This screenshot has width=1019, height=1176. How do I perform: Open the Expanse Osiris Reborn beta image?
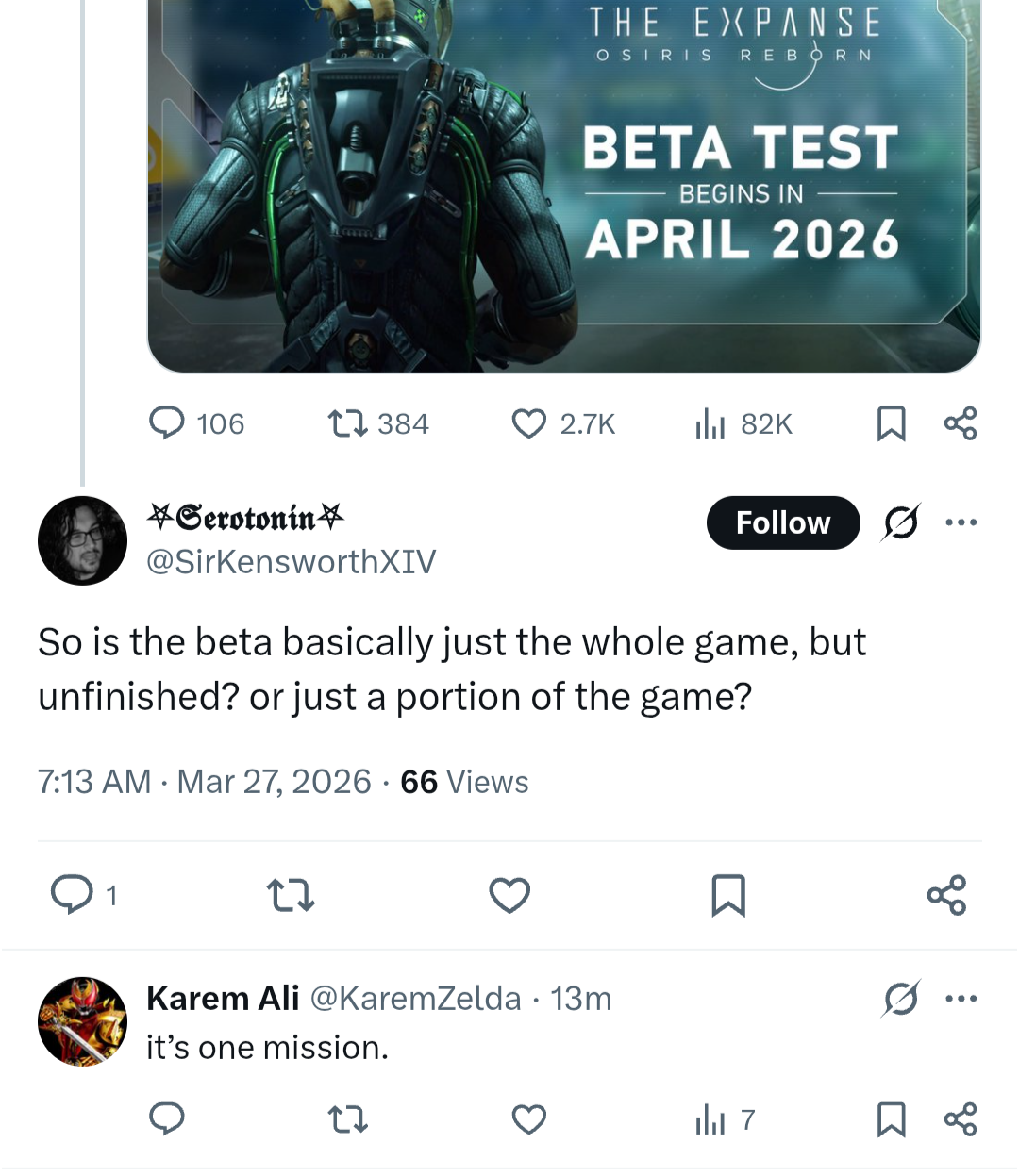[563, 189]
